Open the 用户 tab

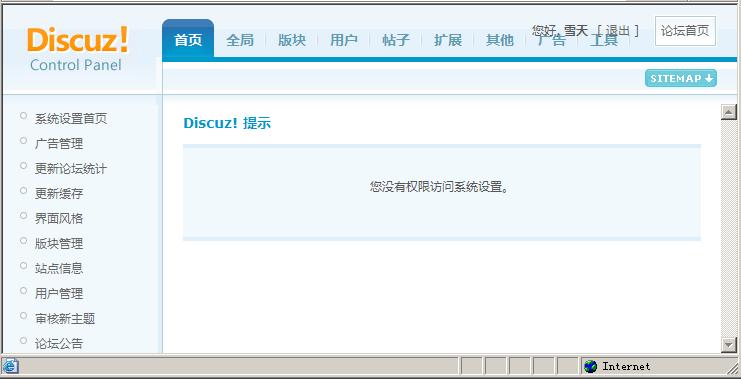tap(344, 40)
